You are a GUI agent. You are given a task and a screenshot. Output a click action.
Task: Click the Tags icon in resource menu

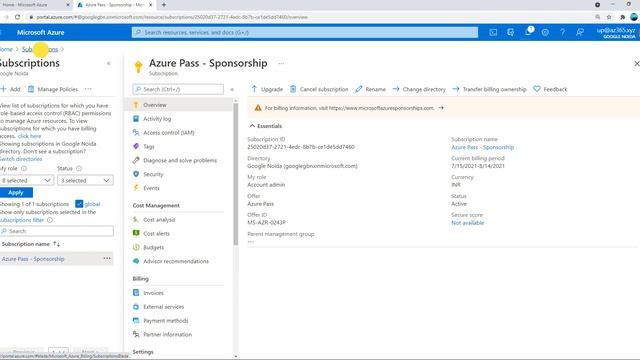pyautogui.click(x=136, y=146)
